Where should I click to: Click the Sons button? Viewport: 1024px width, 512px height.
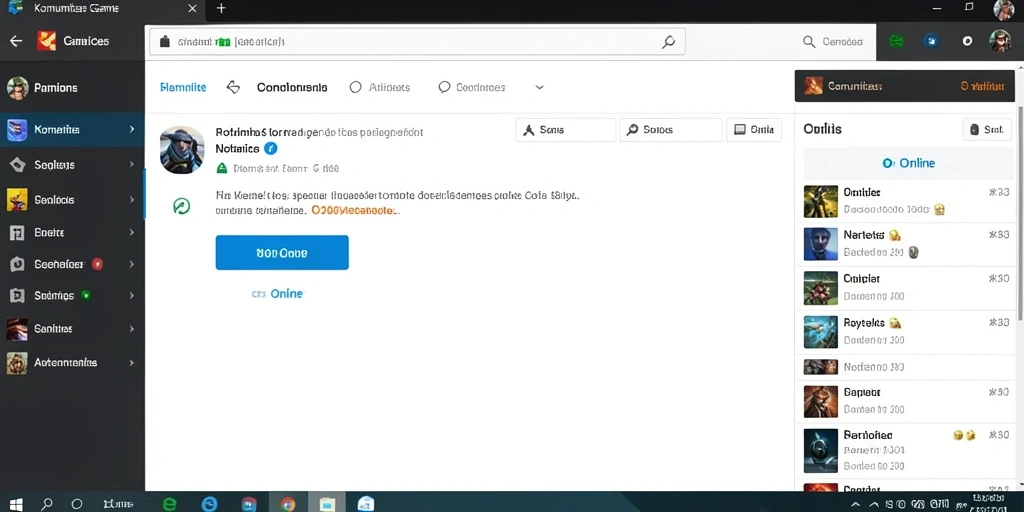pos(566,130)
